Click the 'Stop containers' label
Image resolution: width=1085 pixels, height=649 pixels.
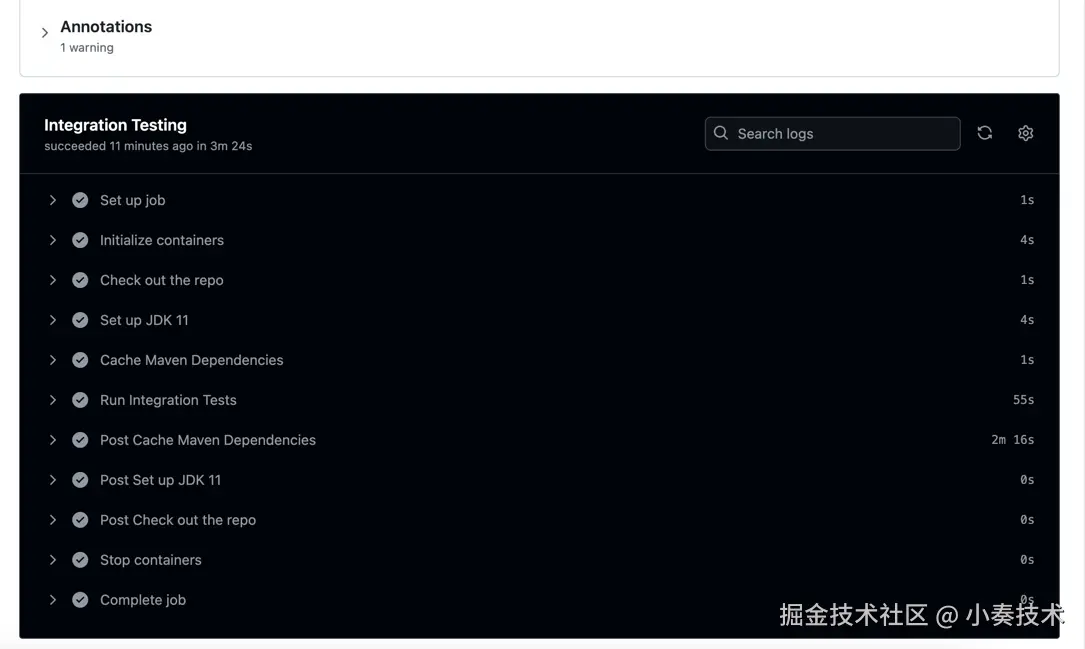tap(151, 560)
